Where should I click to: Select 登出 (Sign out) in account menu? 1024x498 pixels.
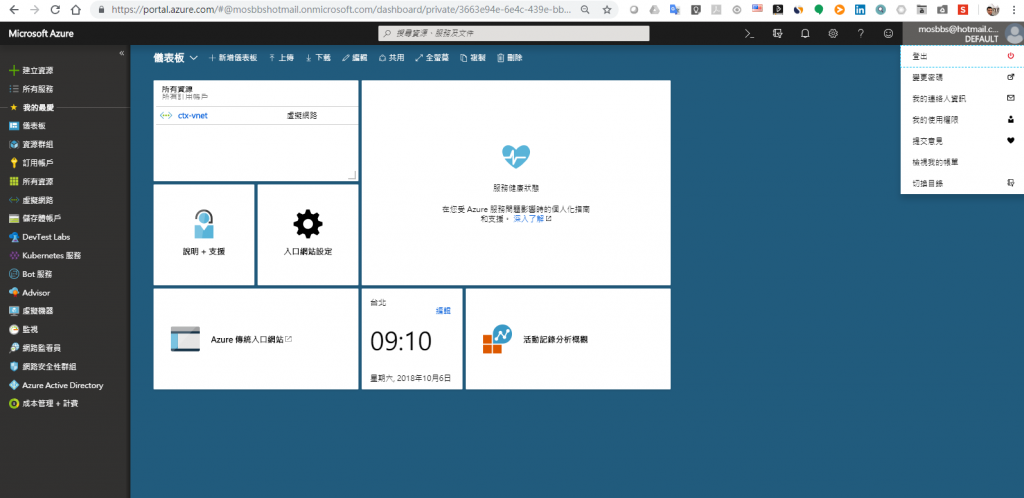pos(963,57)
